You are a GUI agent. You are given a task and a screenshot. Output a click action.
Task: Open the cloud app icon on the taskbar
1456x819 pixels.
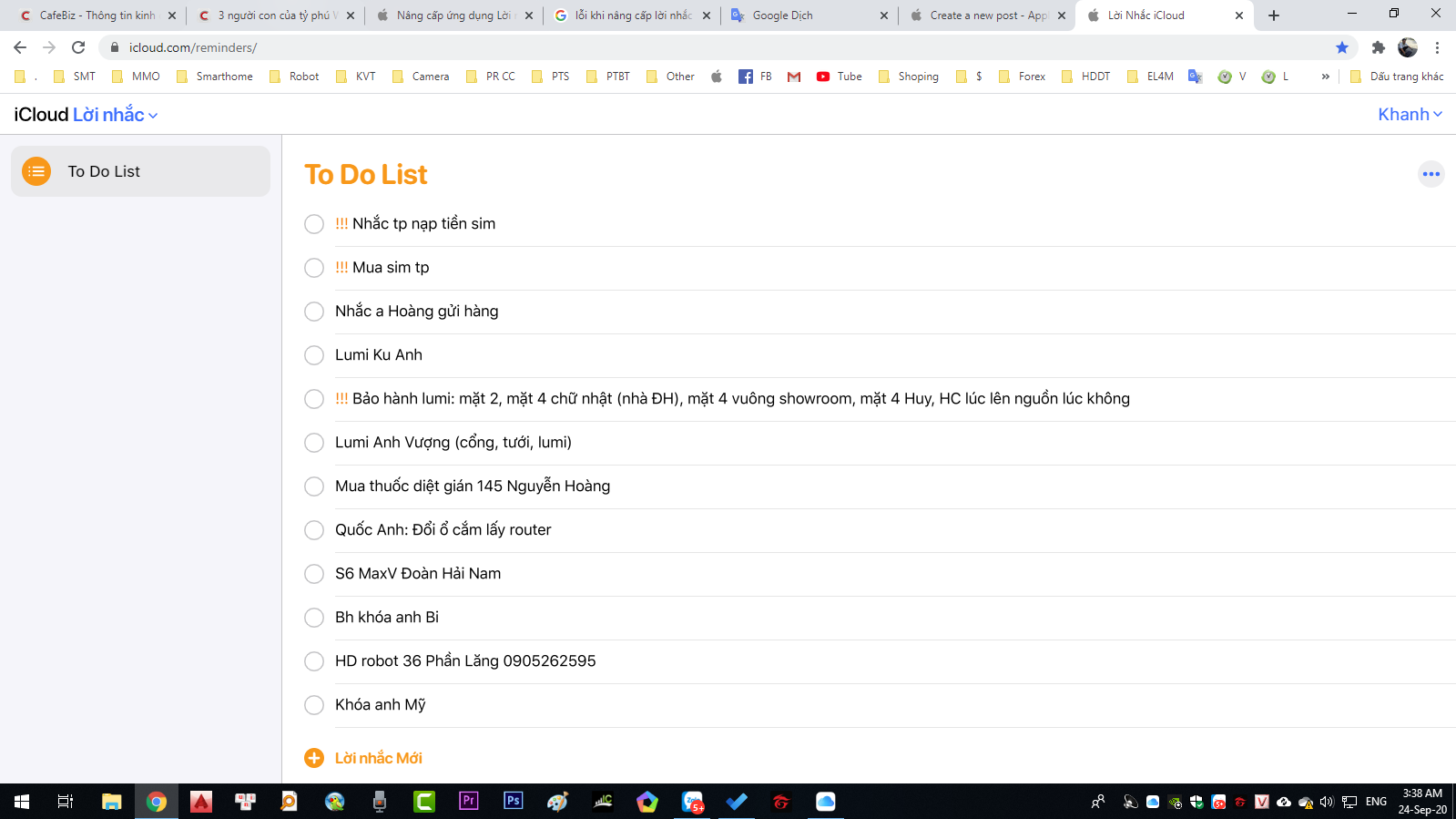[826, 801]
